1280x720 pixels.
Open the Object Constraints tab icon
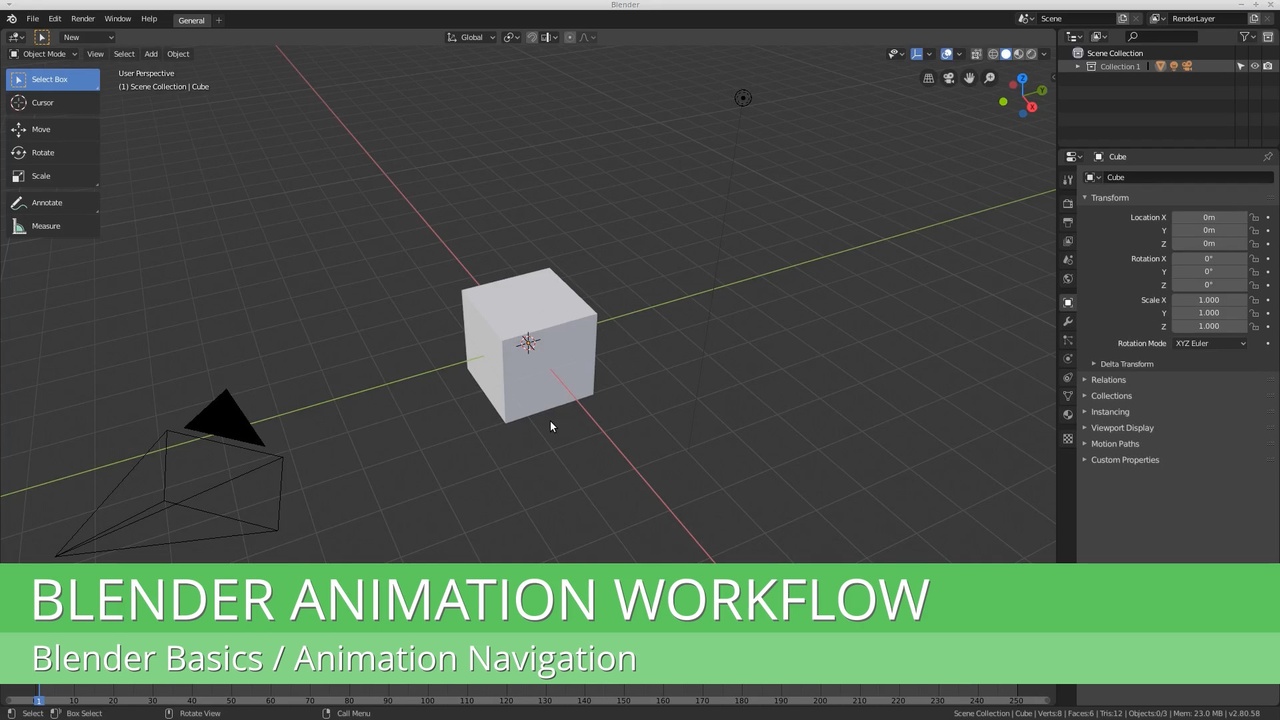[1068, 377]
